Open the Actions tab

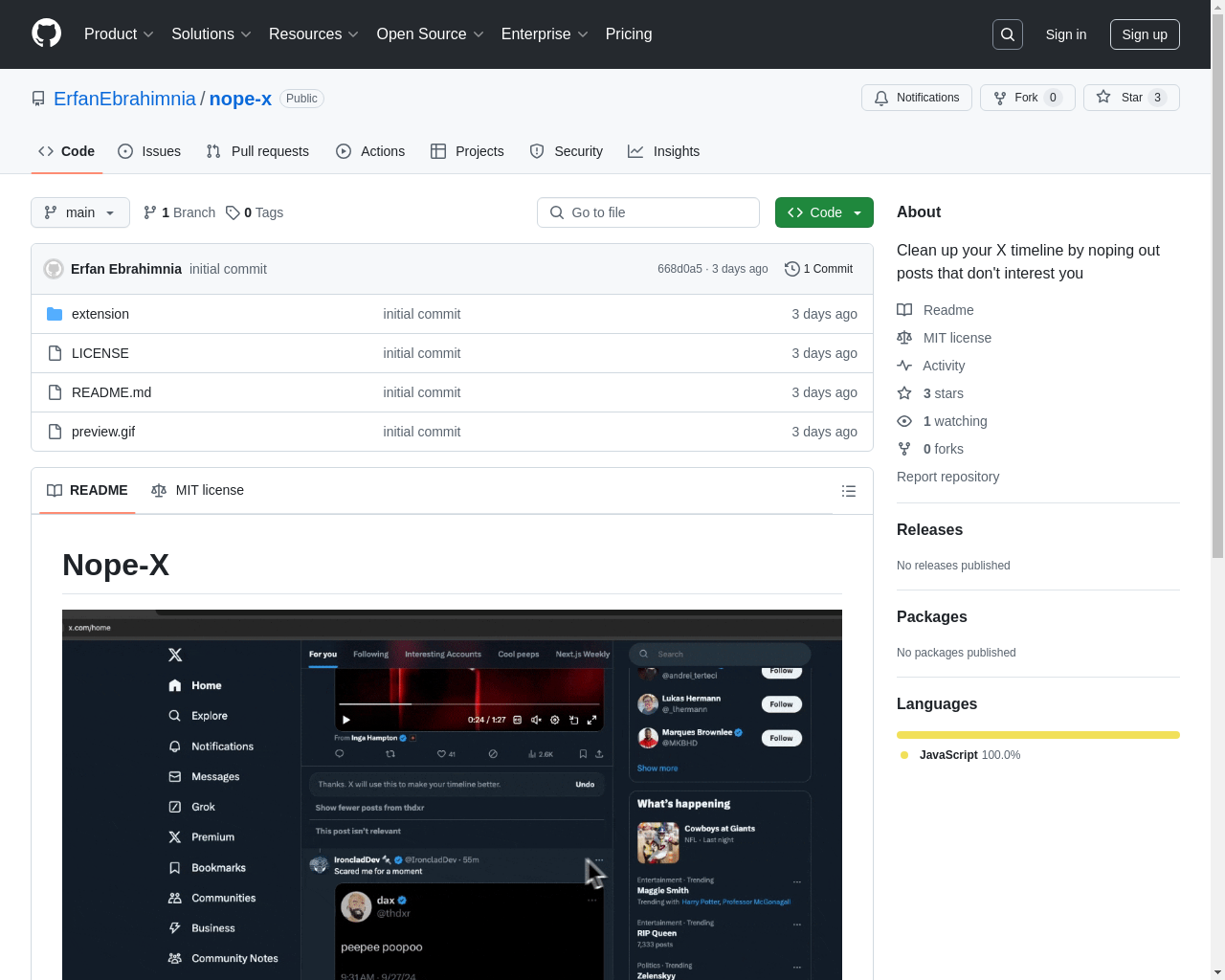(370, 151)
